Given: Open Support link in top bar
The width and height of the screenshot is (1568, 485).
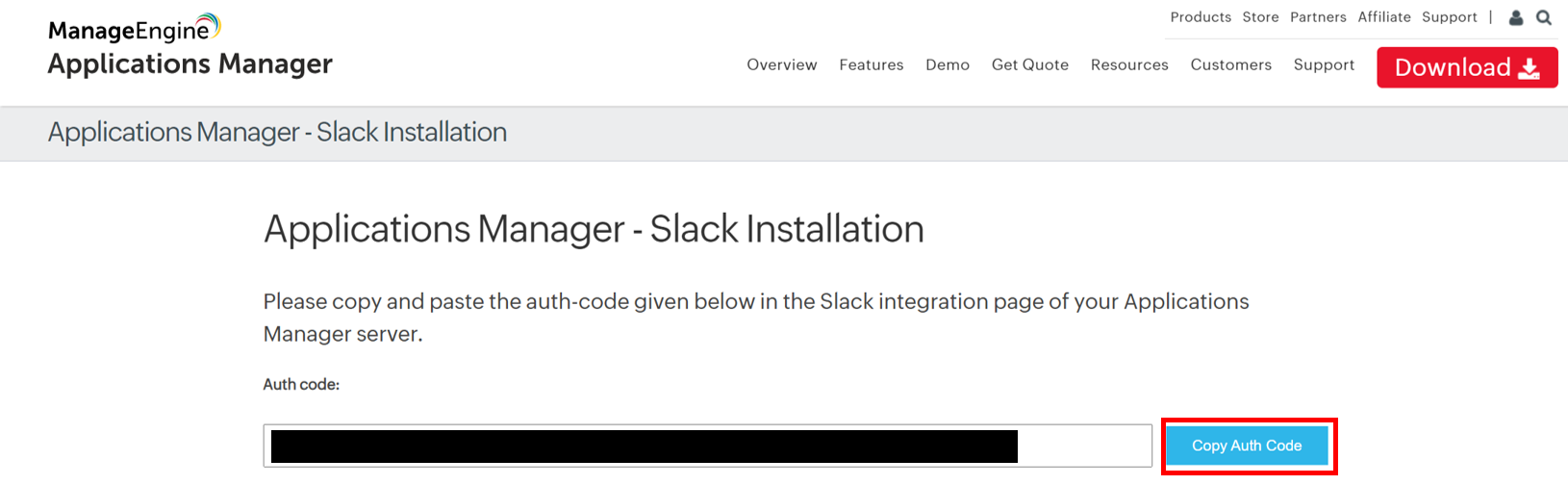Looking at the screenshot, I should point(1449,17).
